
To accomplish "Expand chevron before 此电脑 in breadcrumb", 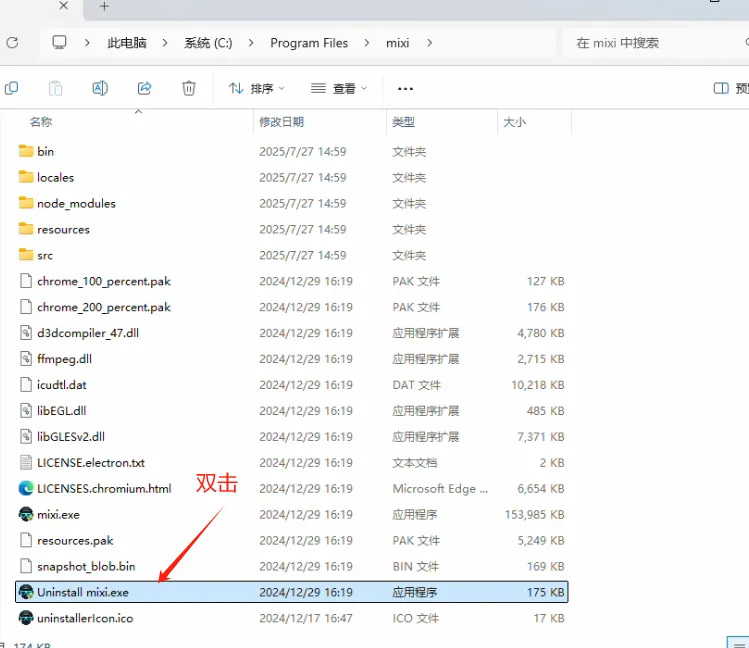I will click(x=87, y=43).
